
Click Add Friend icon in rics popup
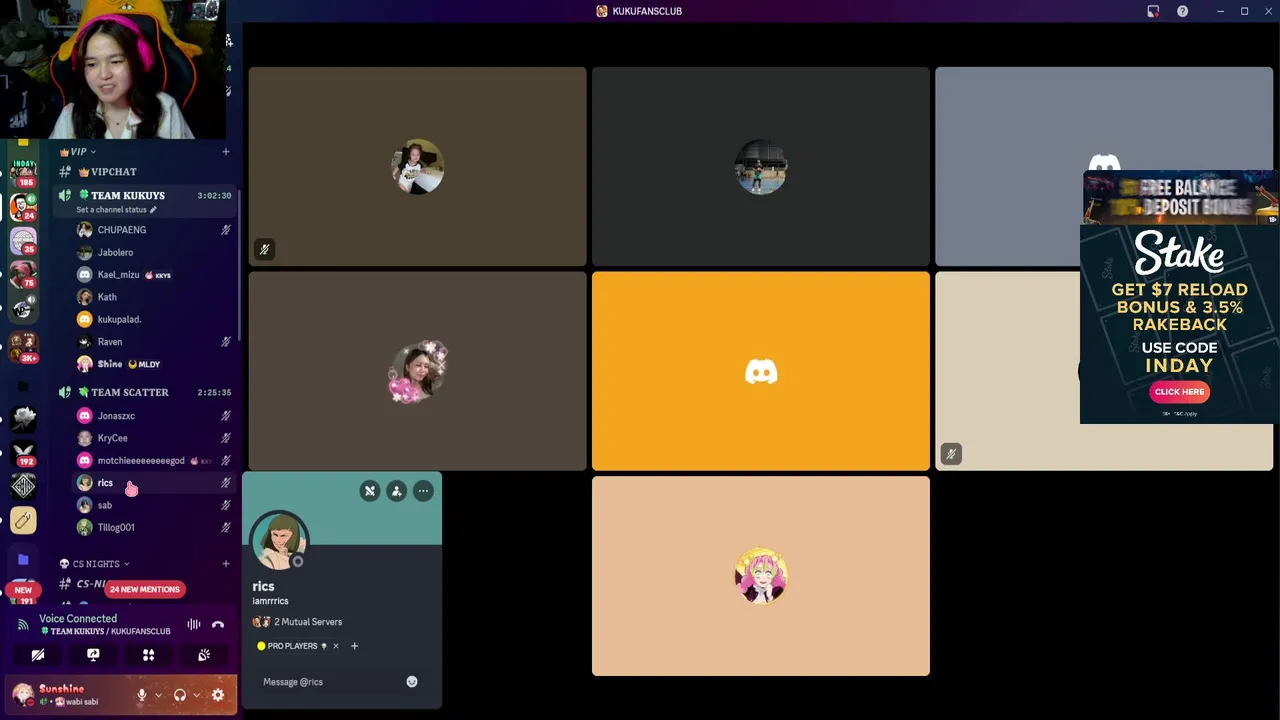coord(397,491)
